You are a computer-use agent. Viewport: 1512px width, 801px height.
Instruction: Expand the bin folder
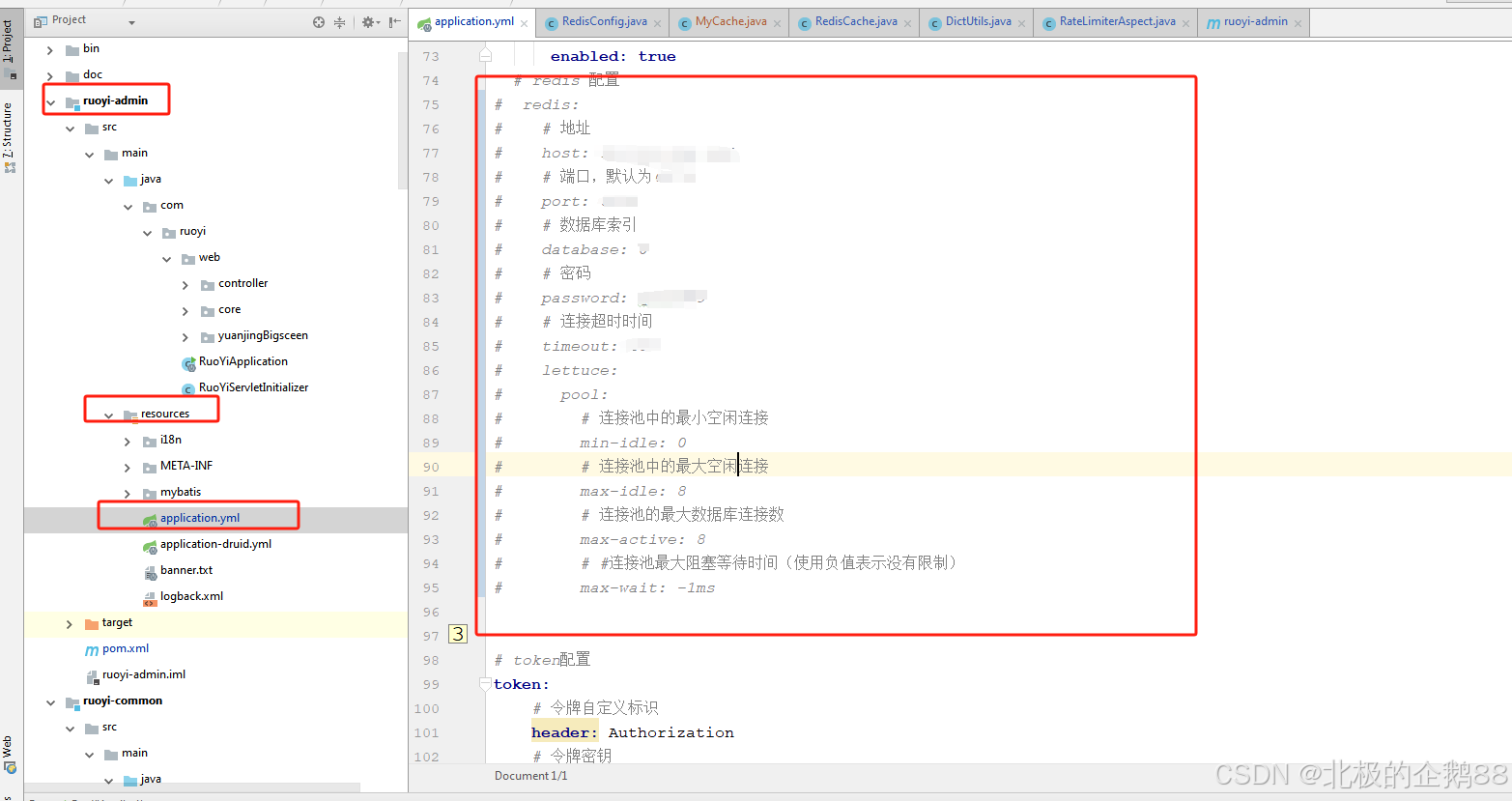pos(50,49)
